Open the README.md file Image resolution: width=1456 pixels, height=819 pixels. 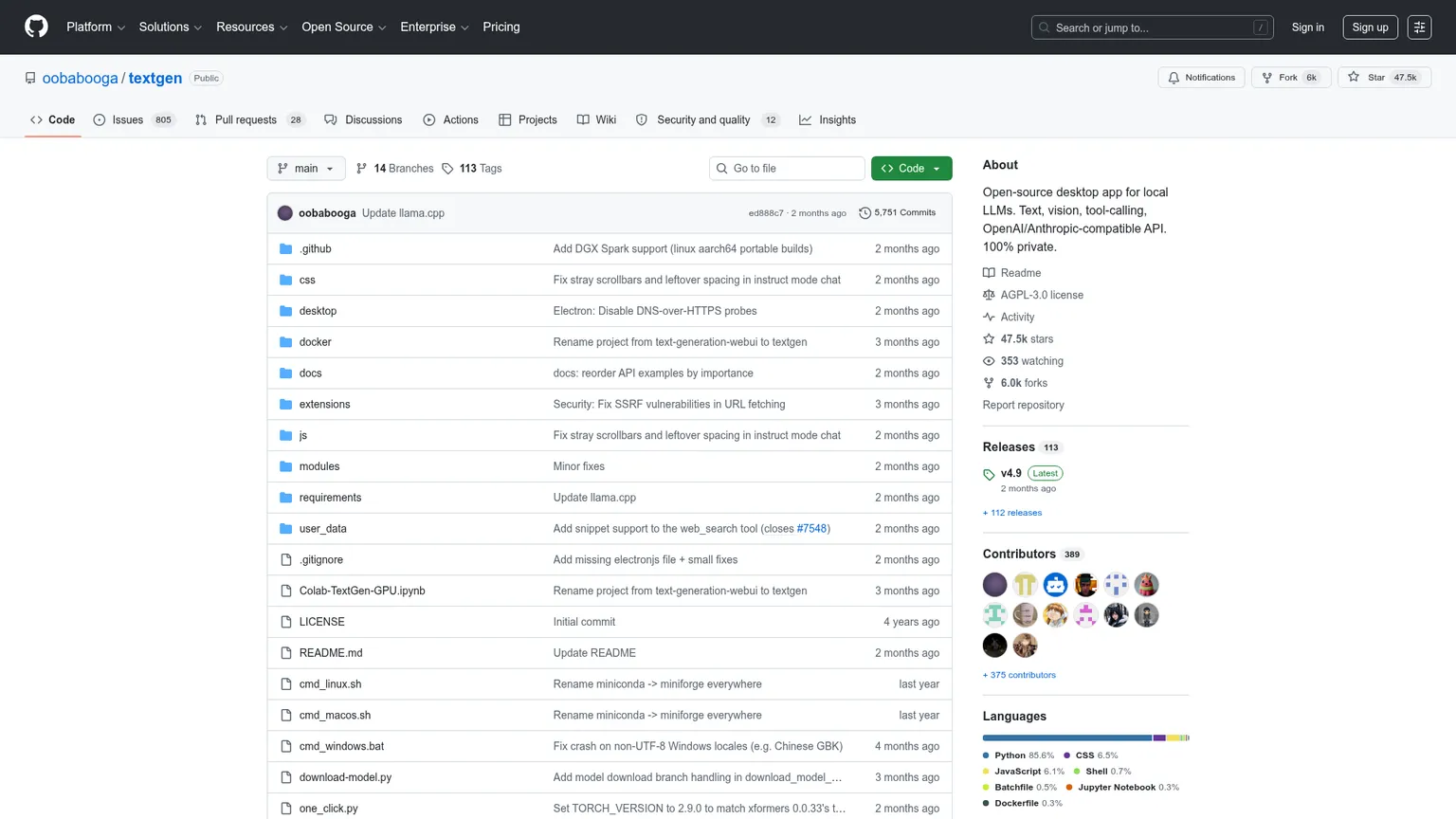click(331, 653)
